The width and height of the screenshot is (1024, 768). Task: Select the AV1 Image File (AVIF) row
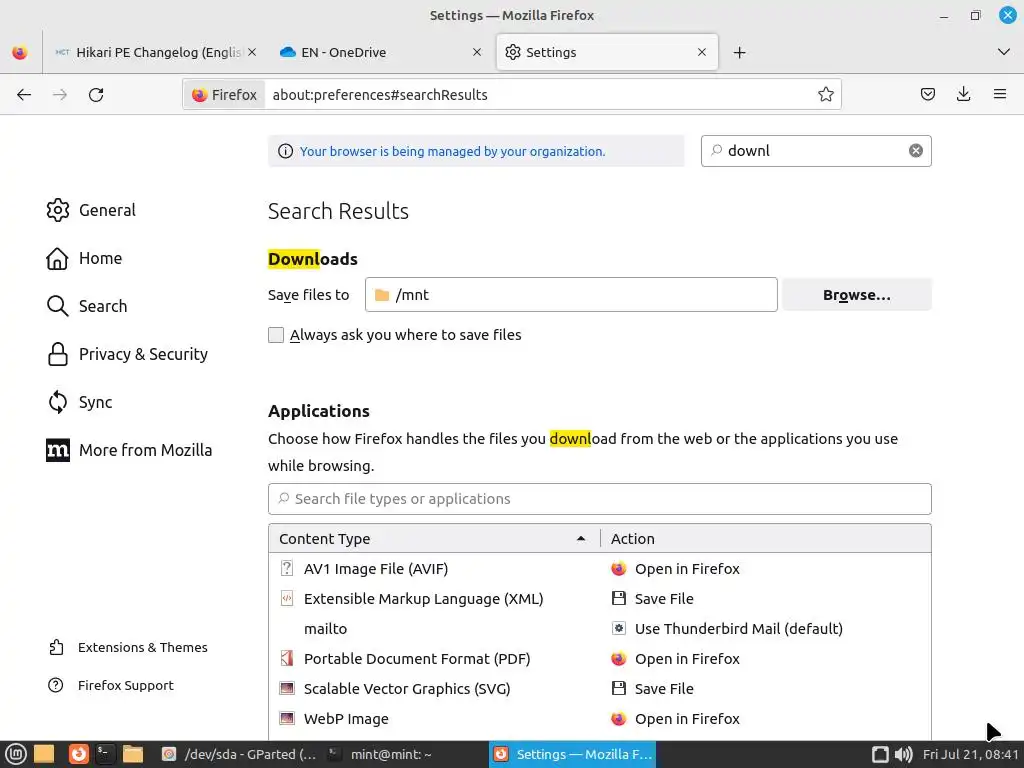point(600,569)
